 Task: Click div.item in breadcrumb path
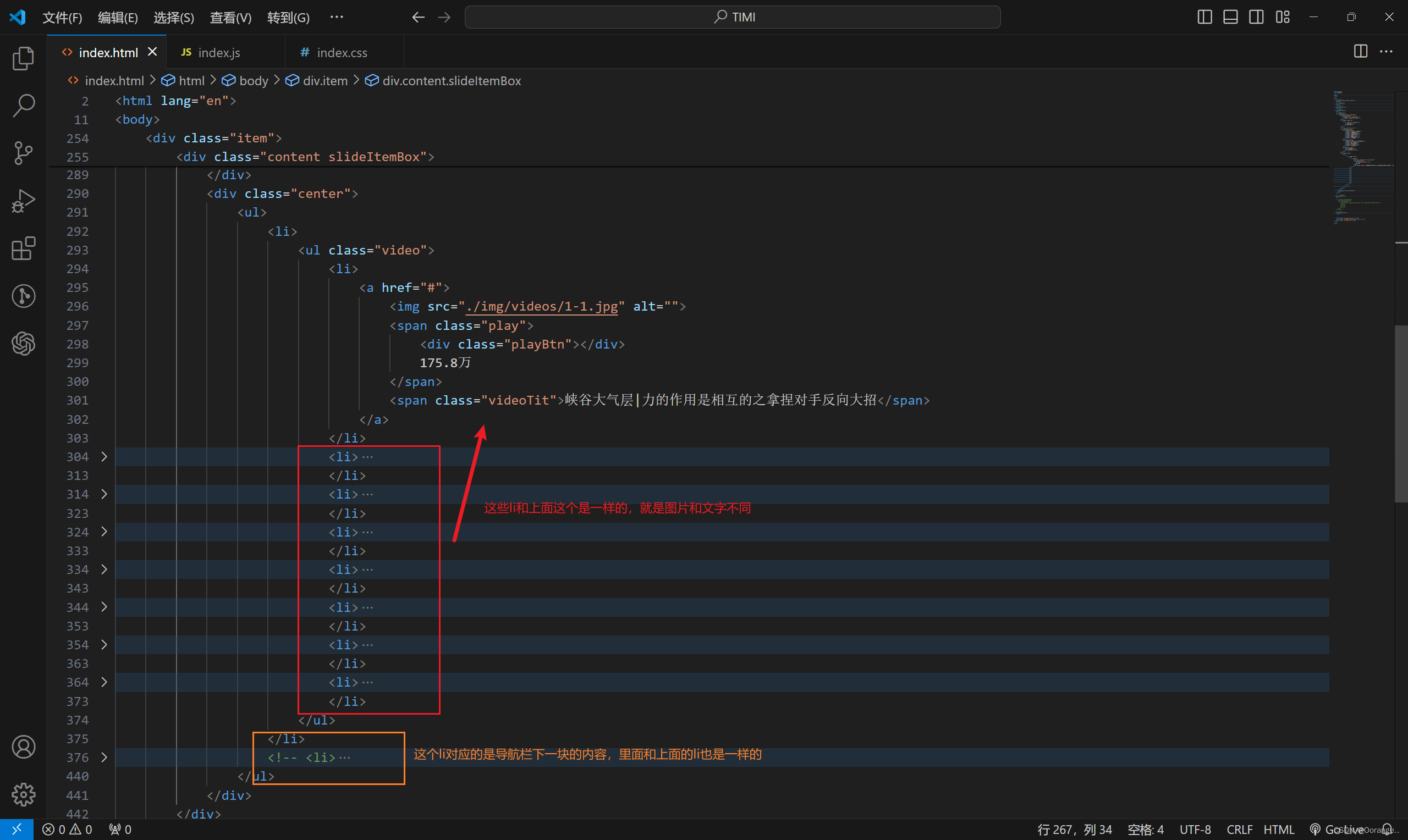(324, 80)
